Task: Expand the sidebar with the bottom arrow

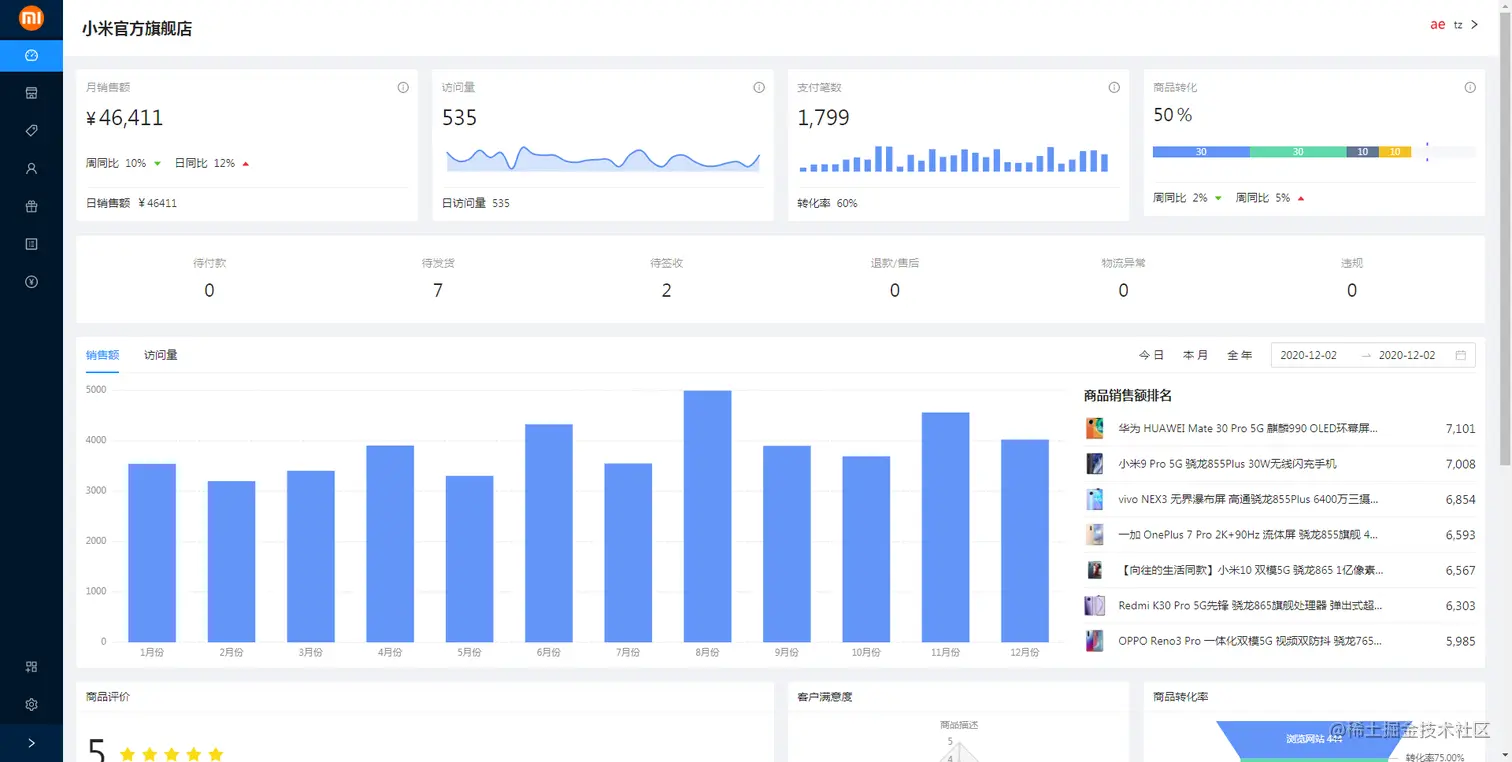Action: coord(31,743)
